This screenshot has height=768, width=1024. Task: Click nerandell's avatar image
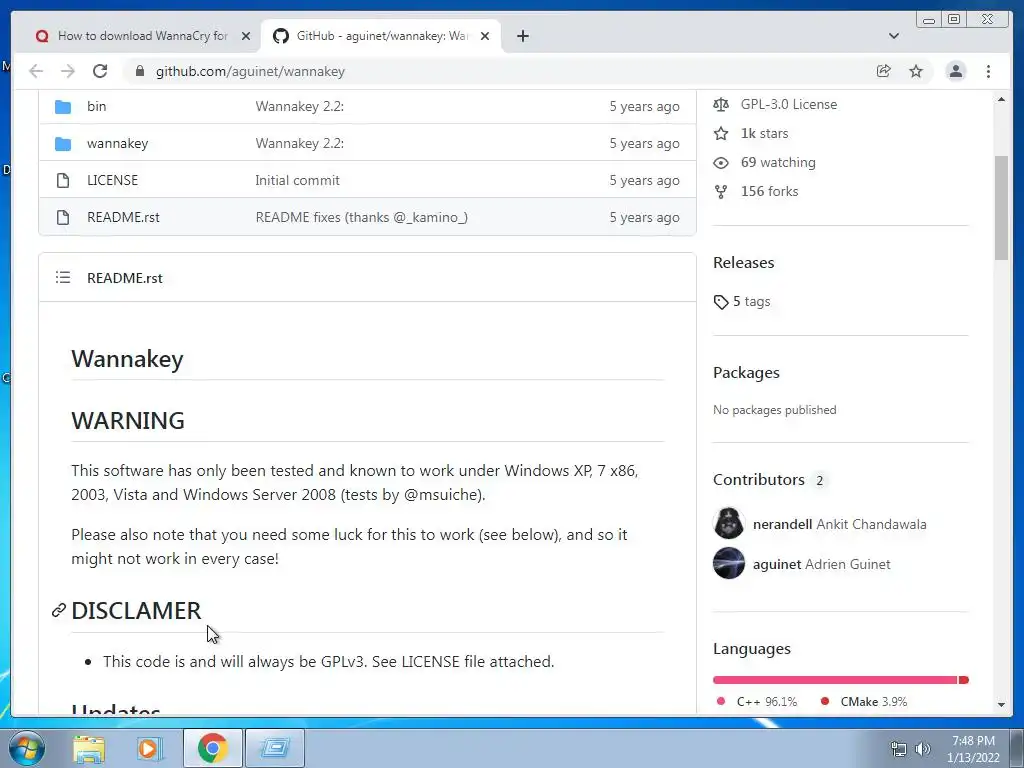729,524
